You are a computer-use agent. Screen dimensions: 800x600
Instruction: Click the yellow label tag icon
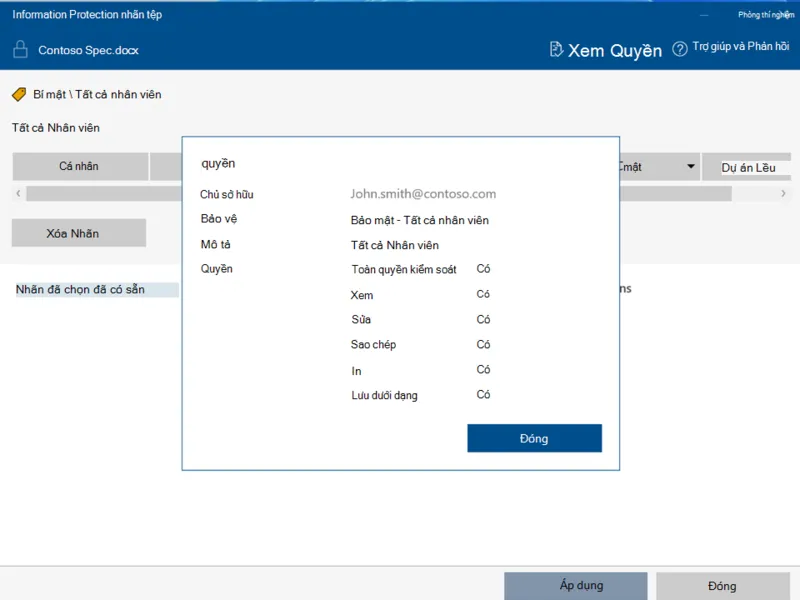coord(19,94)
